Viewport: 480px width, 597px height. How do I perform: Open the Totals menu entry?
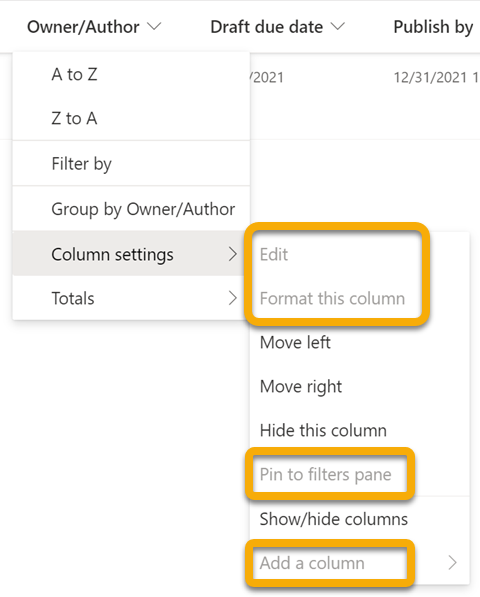click(131, 298)
